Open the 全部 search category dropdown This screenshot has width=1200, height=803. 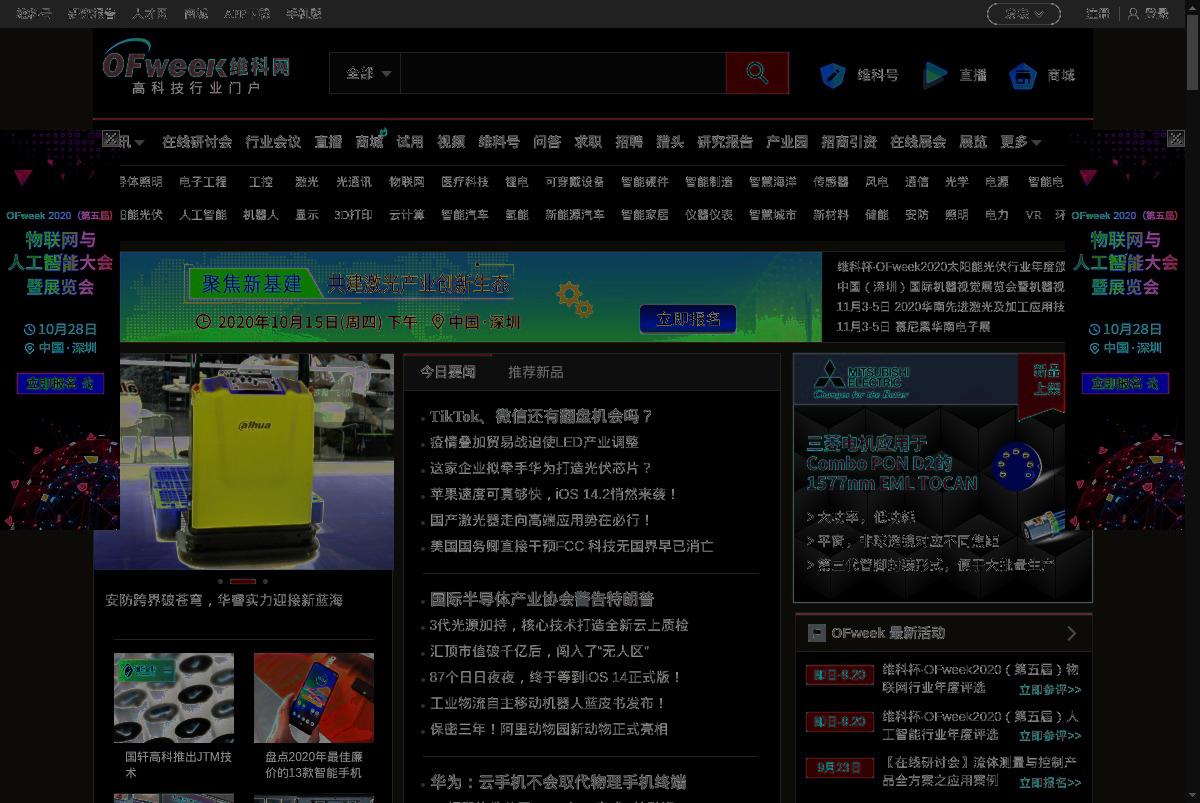(x=369, y=73)
